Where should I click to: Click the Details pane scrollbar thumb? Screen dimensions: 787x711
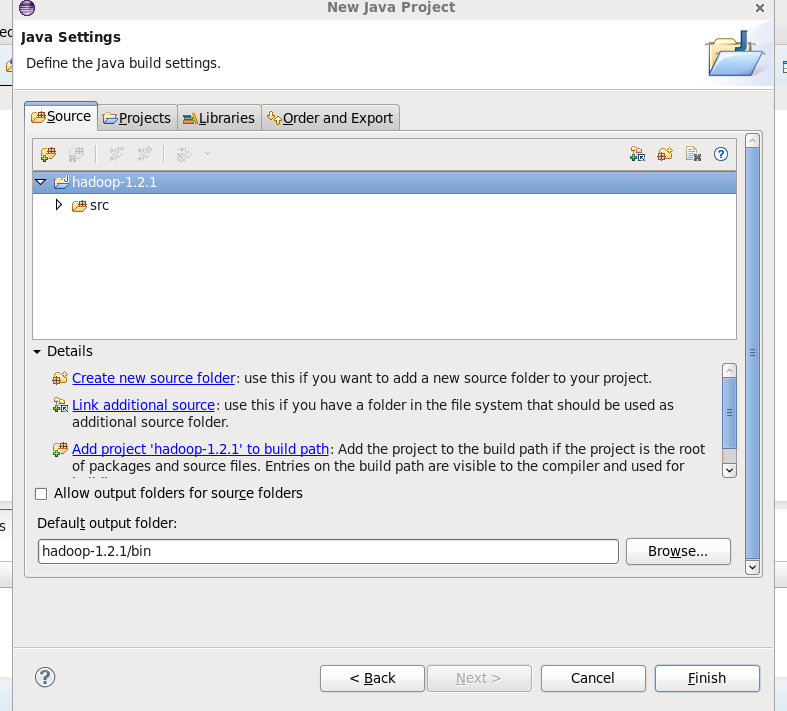(729, 413)
